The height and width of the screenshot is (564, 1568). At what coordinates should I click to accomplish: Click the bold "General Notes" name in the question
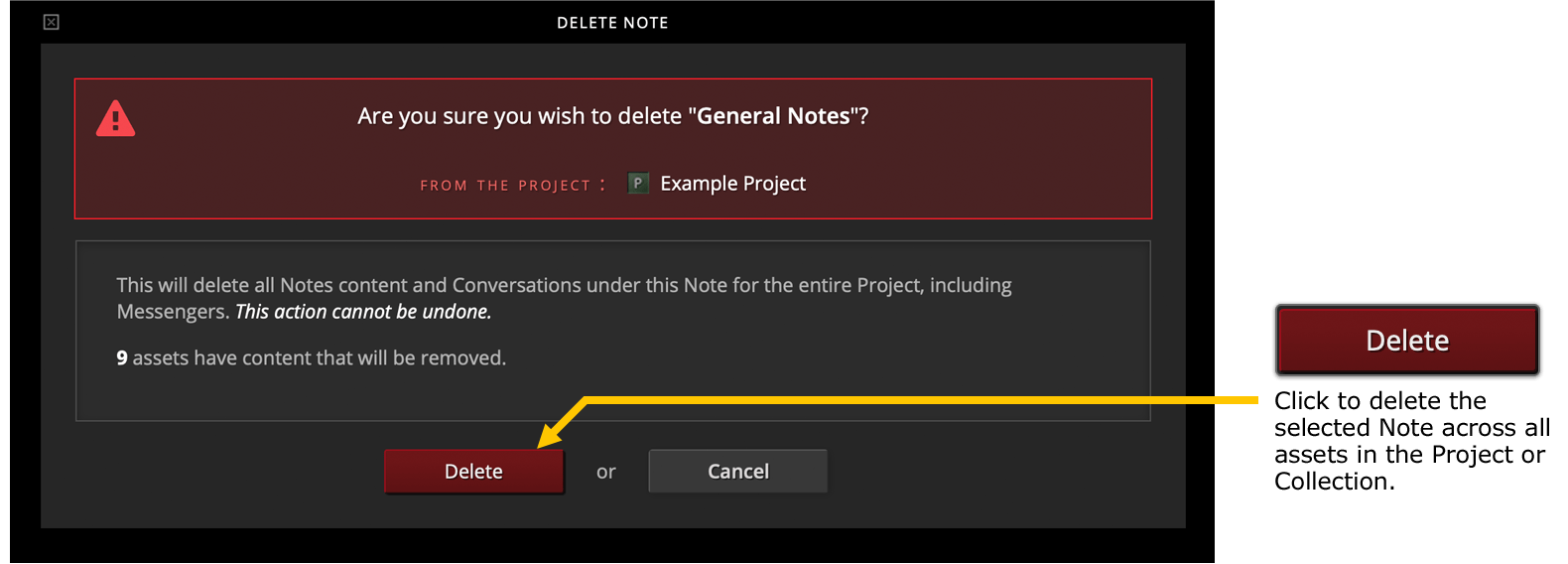[773, 116]
